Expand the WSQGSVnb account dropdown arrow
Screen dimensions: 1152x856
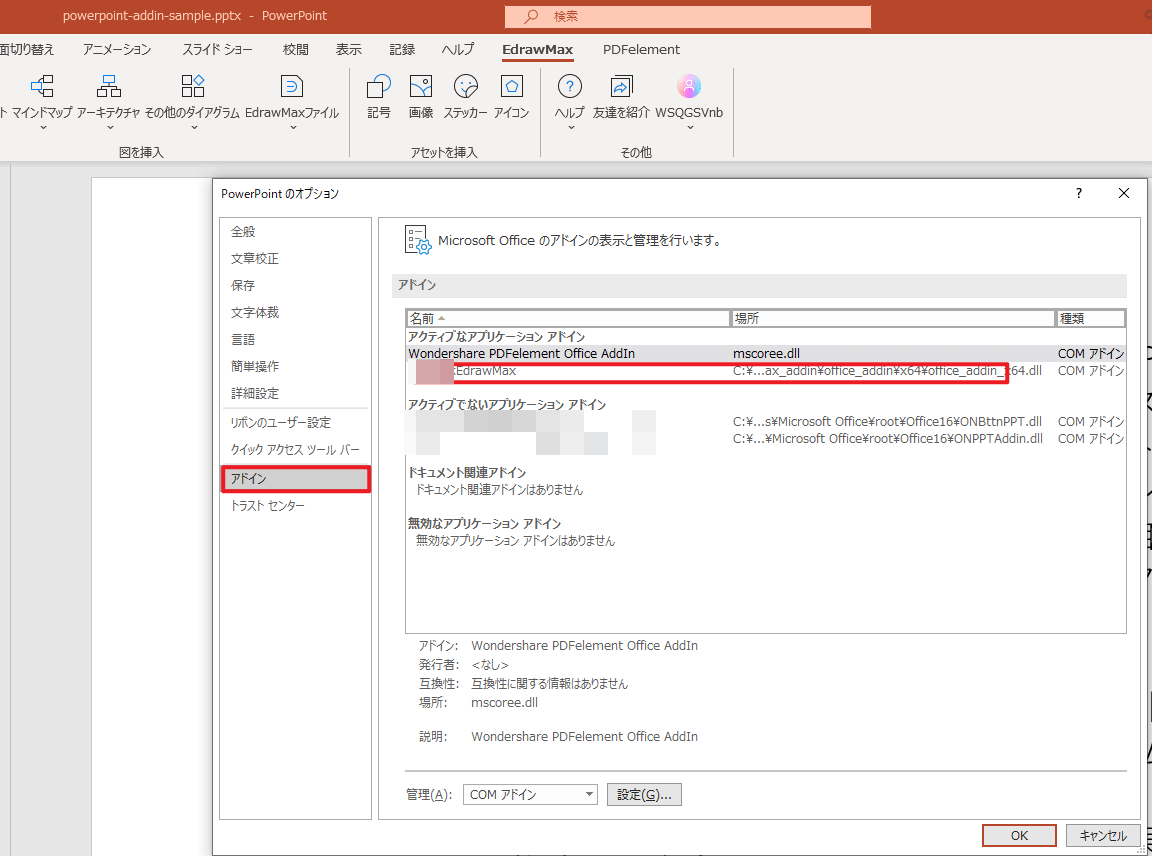pos(690,128)
